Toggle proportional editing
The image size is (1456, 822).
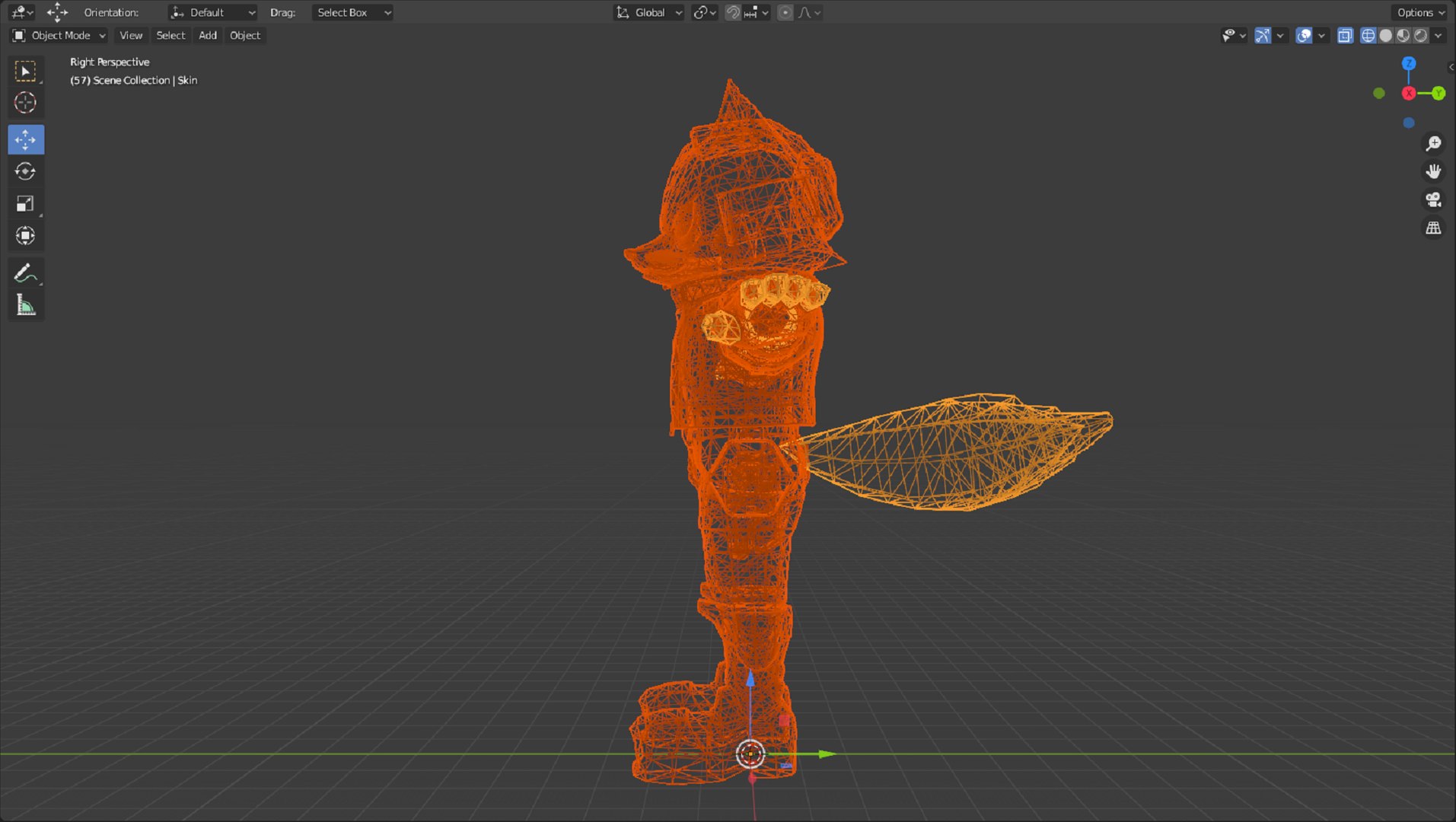point(785,12)
